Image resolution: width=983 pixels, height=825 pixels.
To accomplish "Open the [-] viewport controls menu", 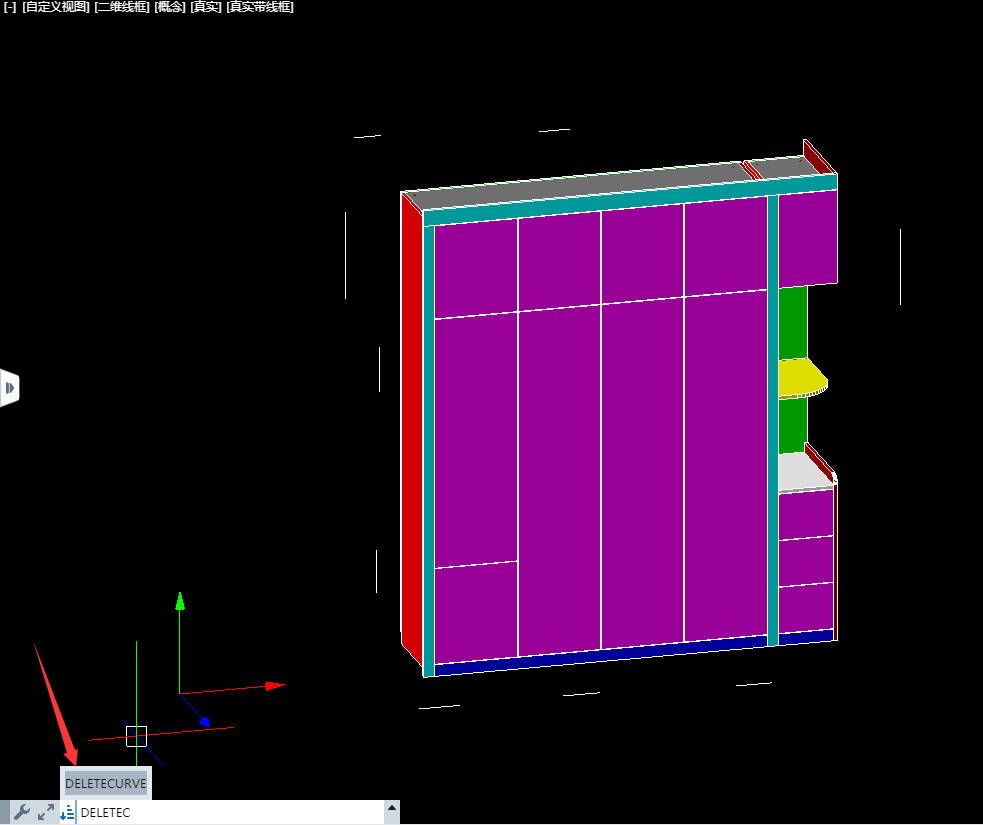I will pyautogui.click(x=10, y=7).
